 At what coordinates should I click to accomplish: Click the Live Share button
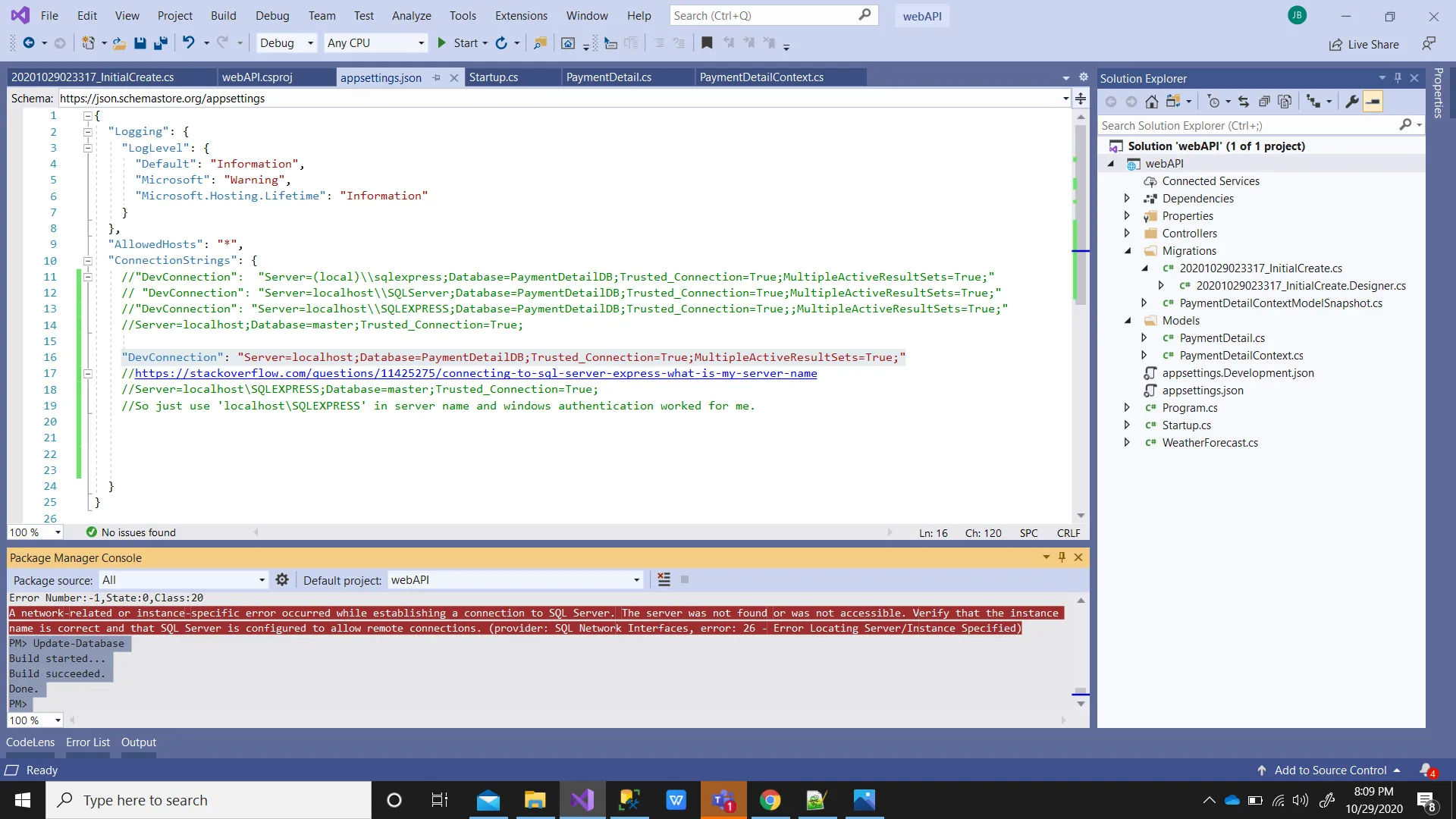tap(1363, 44)
